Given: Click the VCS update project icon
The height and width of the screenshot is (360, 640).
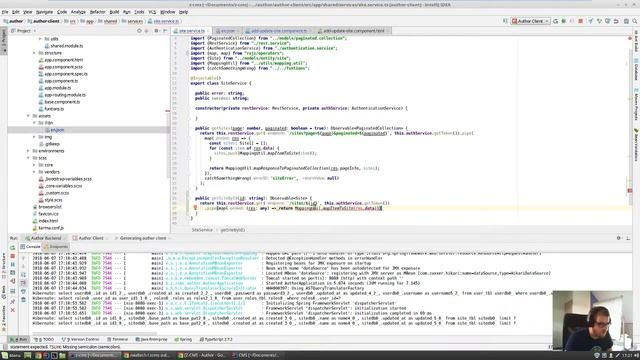Looking at the screenshot, I should coord(591,21).
